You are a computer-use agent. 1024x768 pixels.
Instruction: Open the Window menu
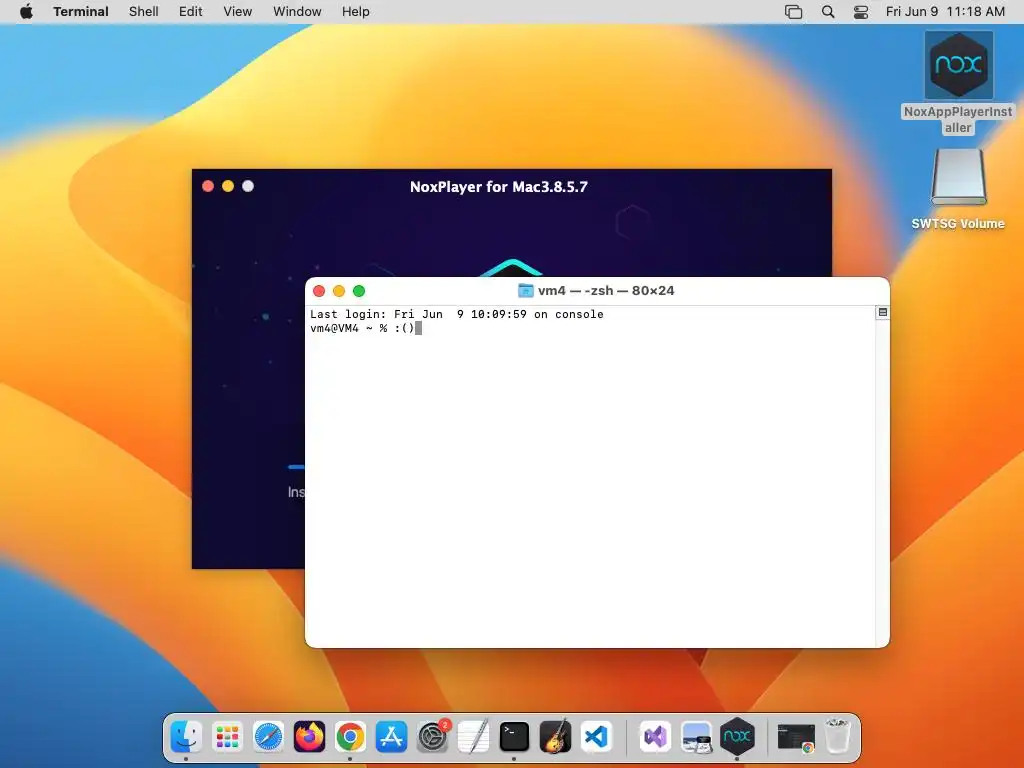[x=297, y=11]
